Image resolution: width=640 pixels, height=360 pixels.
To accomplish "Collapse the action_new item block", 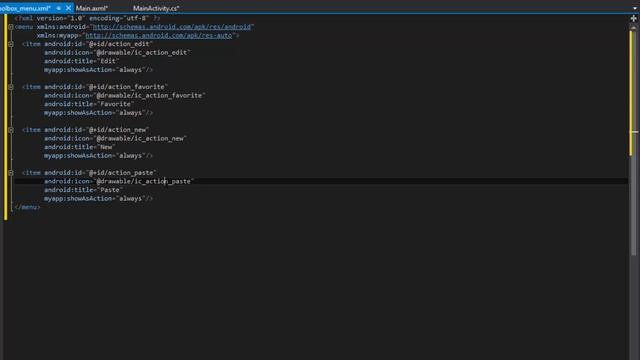I will 11,130.
